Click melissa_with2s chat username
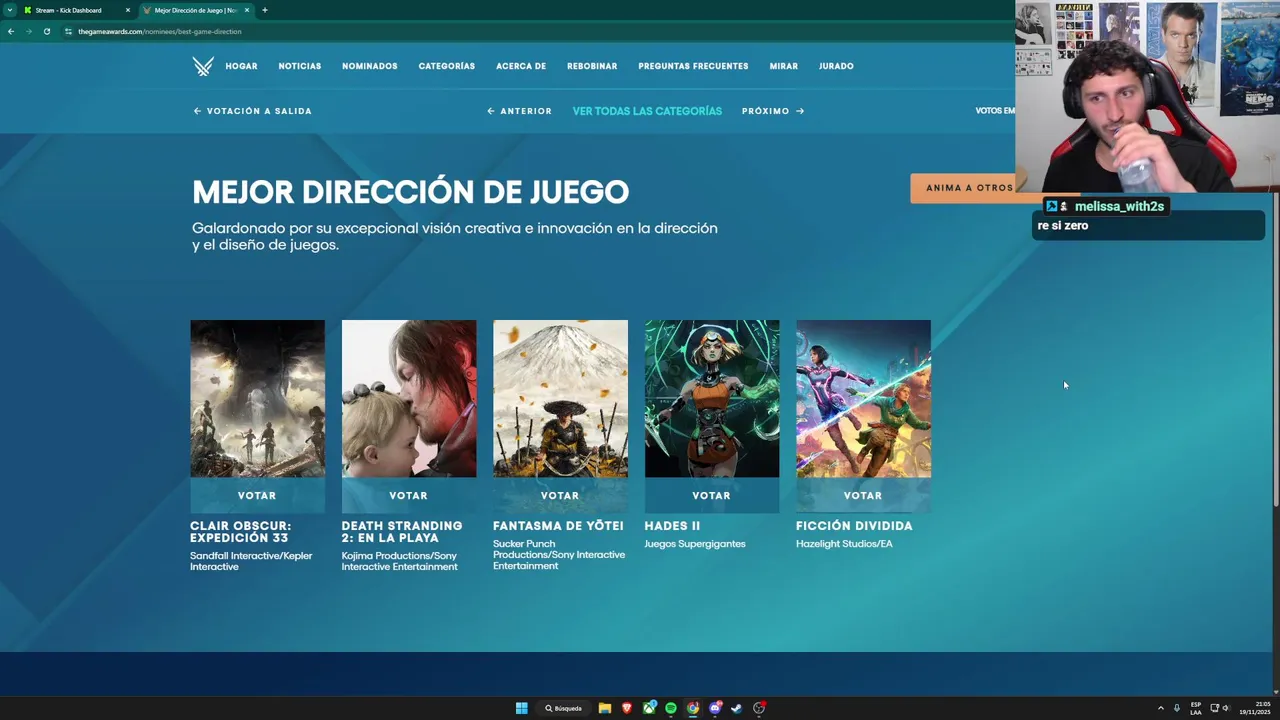 point(1119,206)
